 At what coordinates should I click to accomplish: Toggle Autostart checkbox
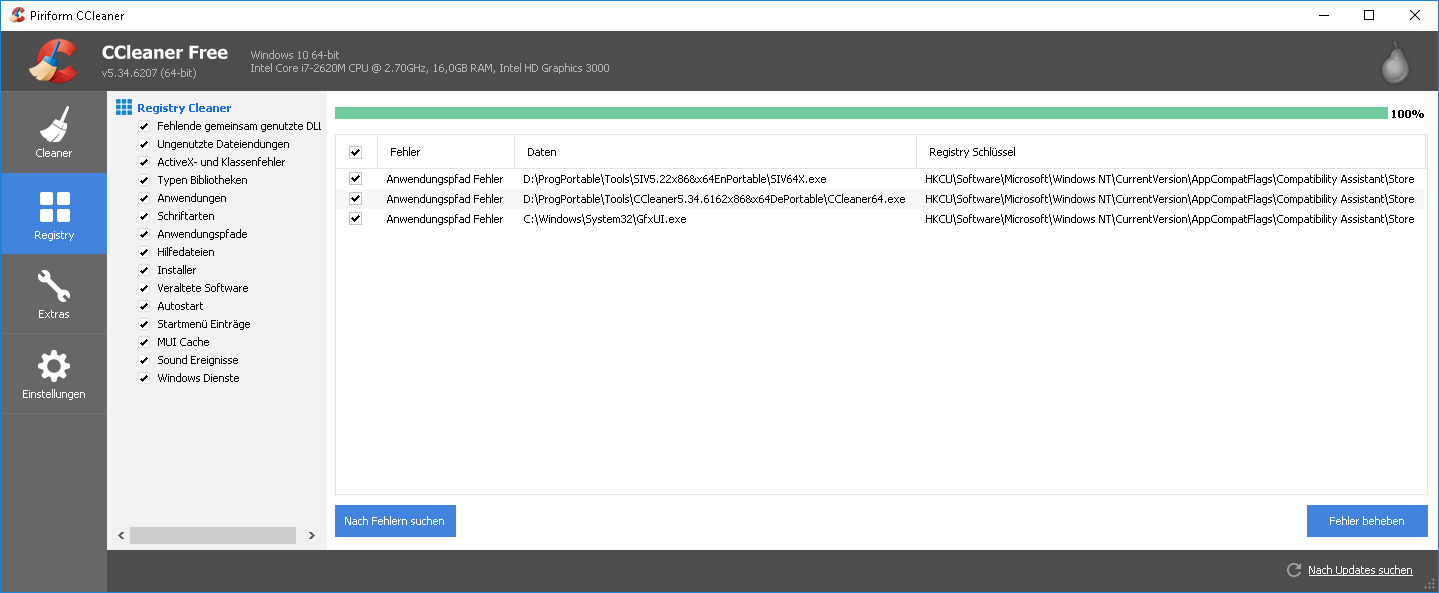(x=144, y=307)
